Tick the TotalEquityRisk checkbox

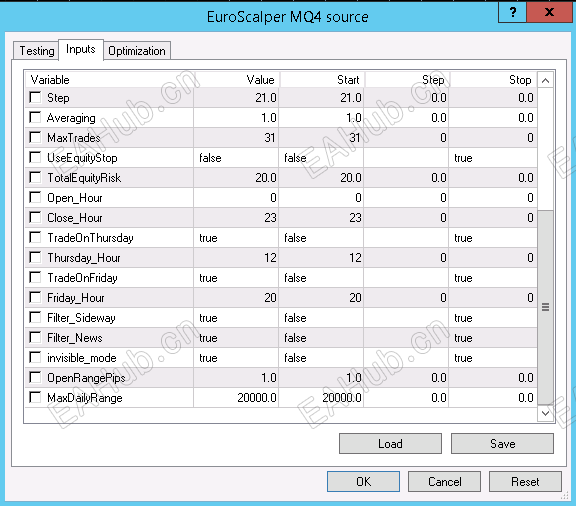tap(35, 177)
